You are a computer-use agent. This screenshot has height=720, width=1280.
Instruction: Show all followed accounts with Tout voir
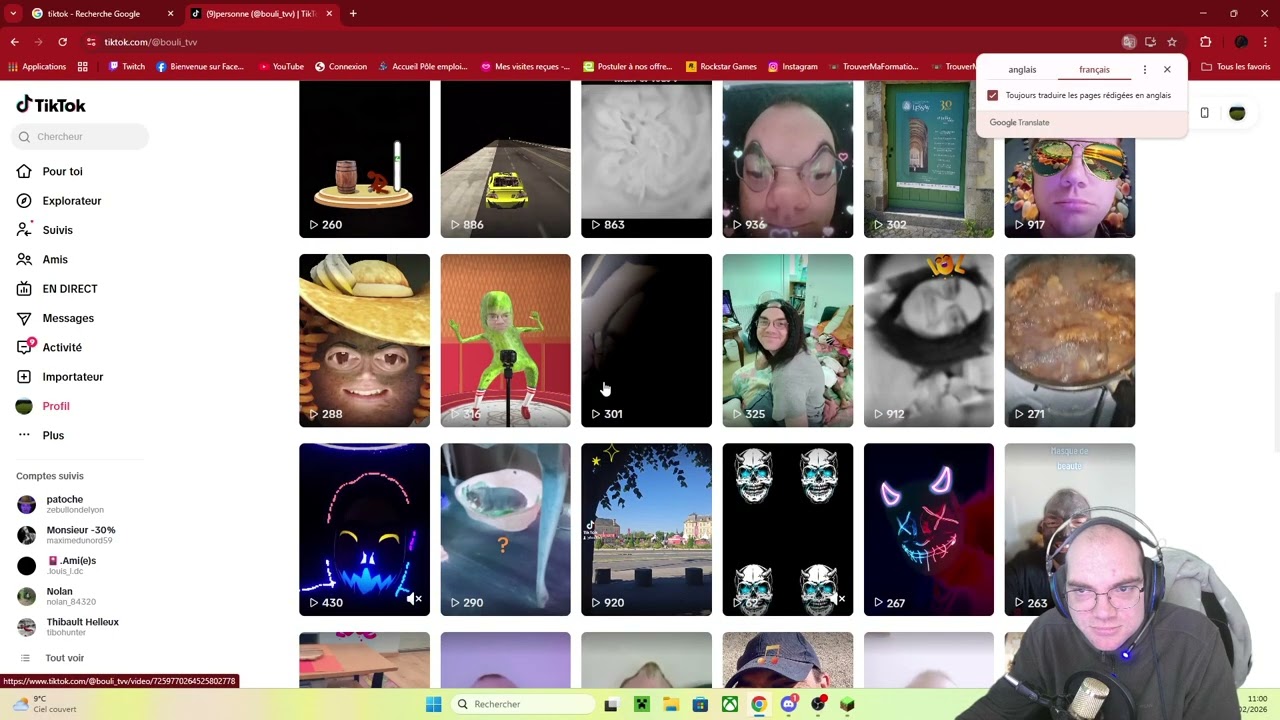coord(64,658)
